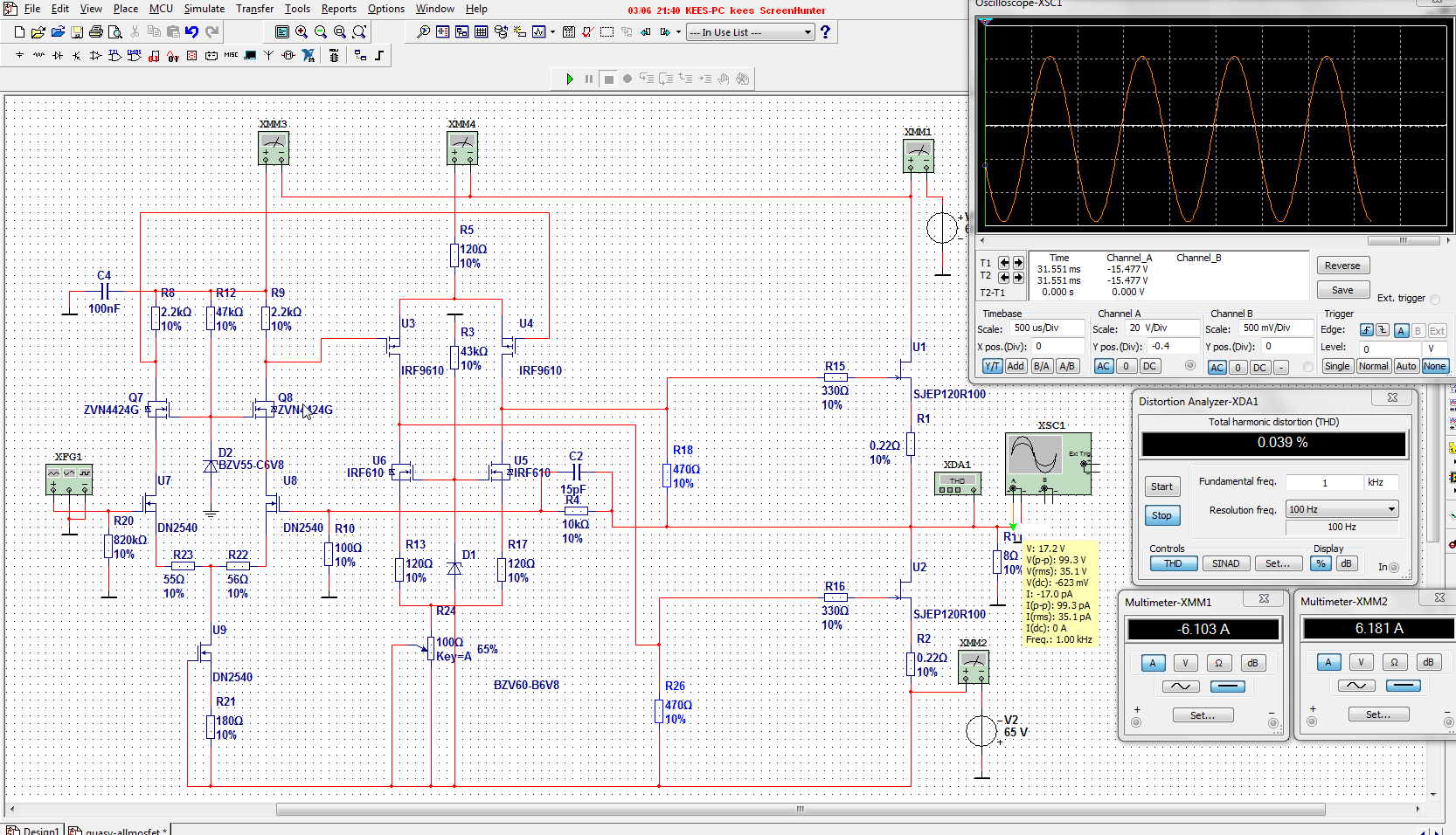
Task: Expand the forward annotate dropdown arrow
Action: tap(678, 32)
